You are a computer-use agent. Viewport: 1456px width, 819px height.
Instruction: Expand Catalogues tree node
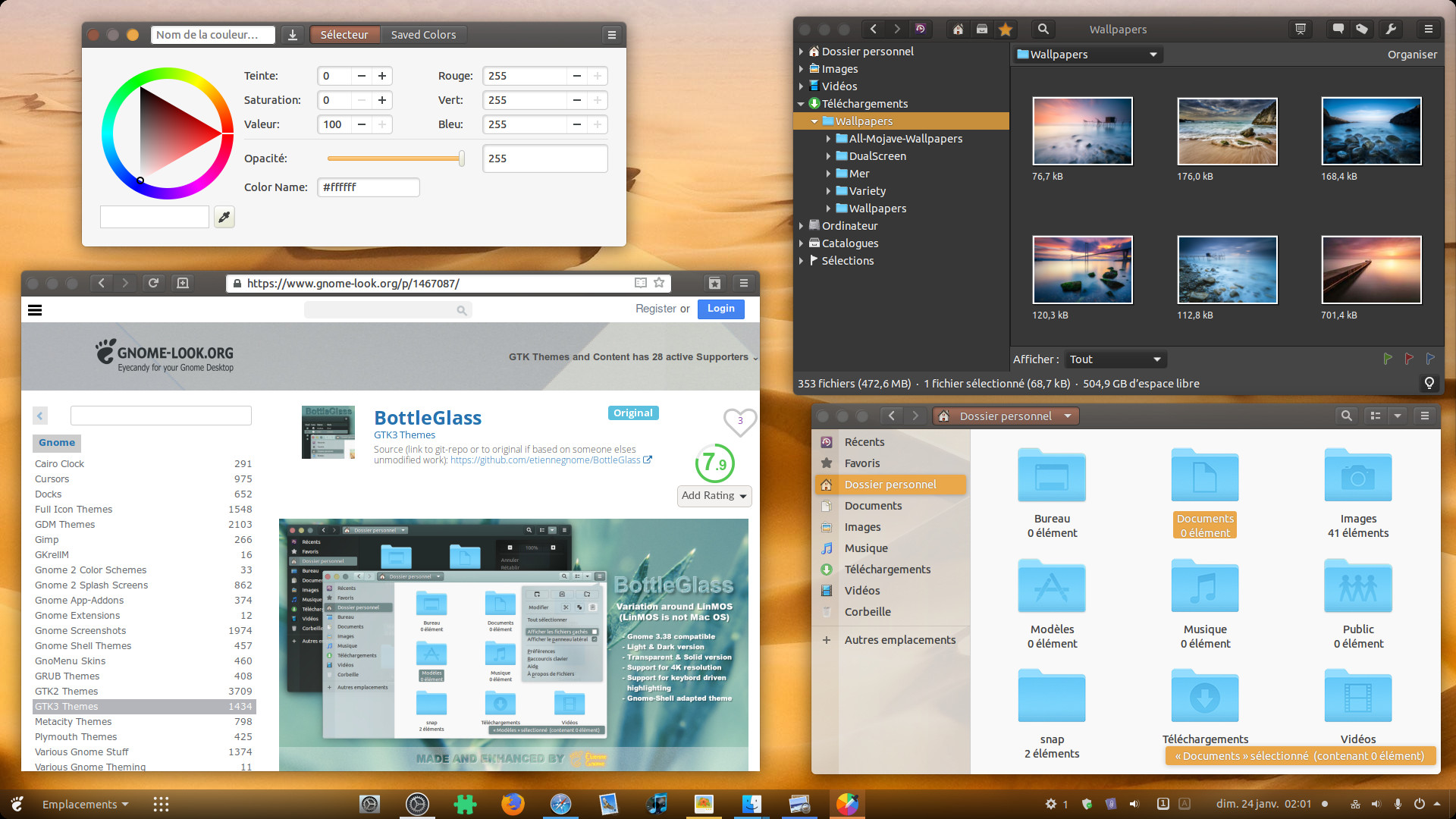pos(802,243)
